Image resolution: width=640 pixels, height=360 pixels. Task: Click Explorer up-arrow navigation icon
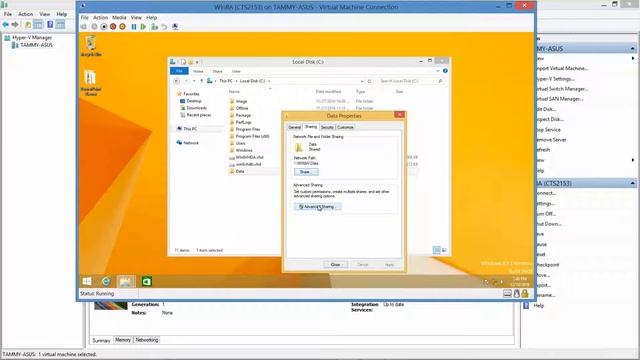point(202,81)
